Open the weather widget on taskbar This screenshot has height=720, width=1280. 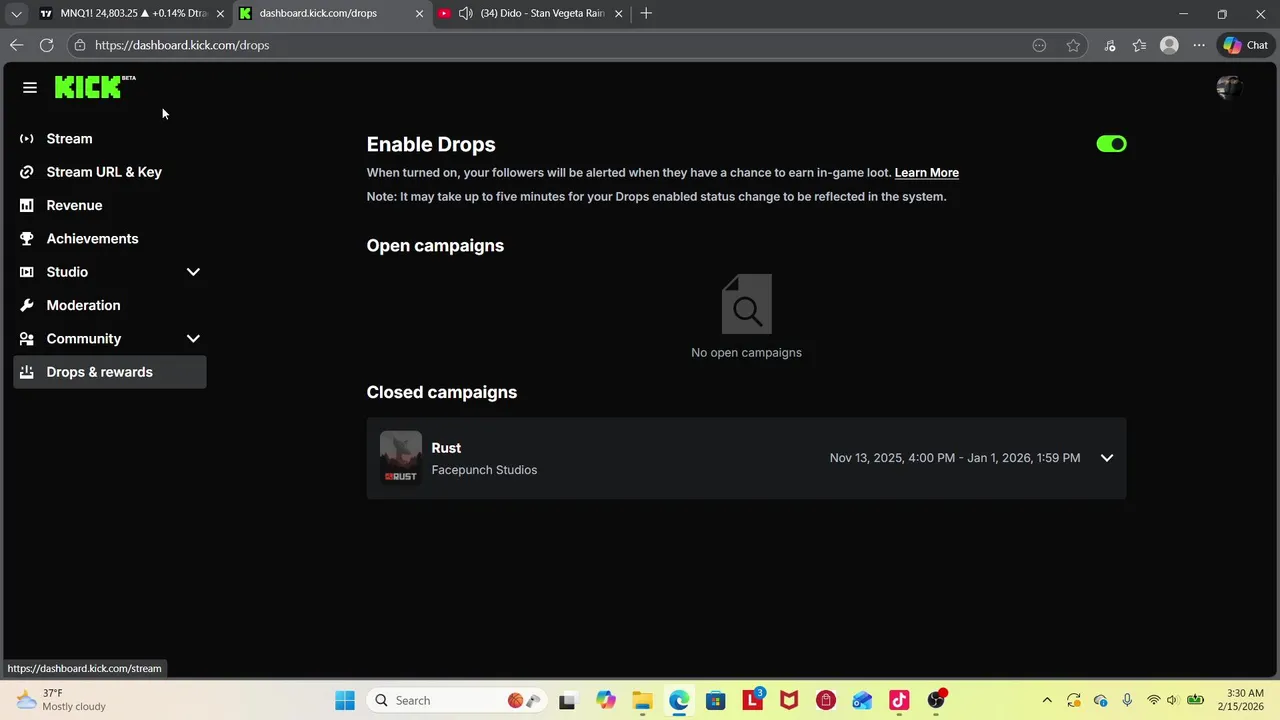coord(62,700)
